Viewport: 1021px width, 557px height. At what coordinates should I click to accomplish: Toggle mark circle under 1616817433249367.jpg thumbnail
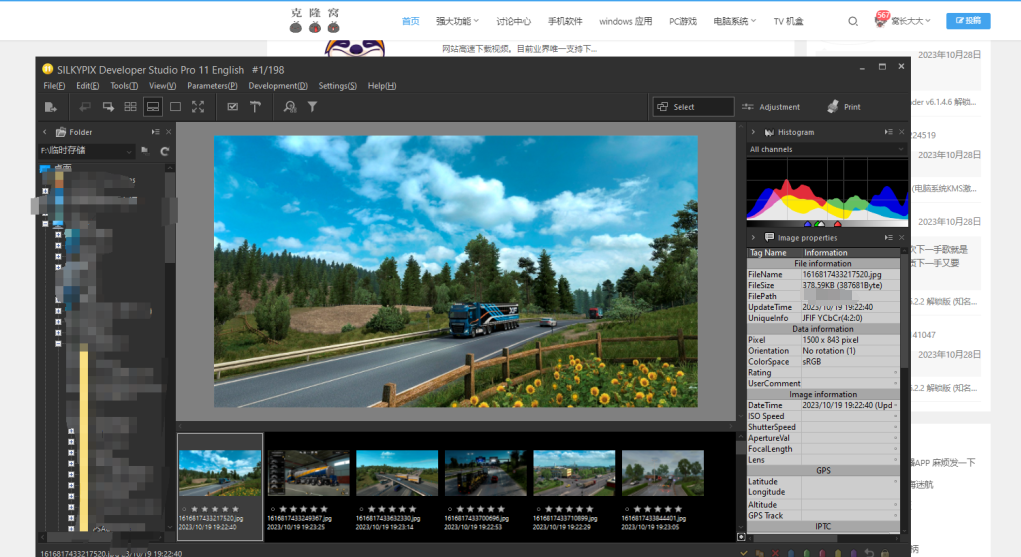(273, 509)
